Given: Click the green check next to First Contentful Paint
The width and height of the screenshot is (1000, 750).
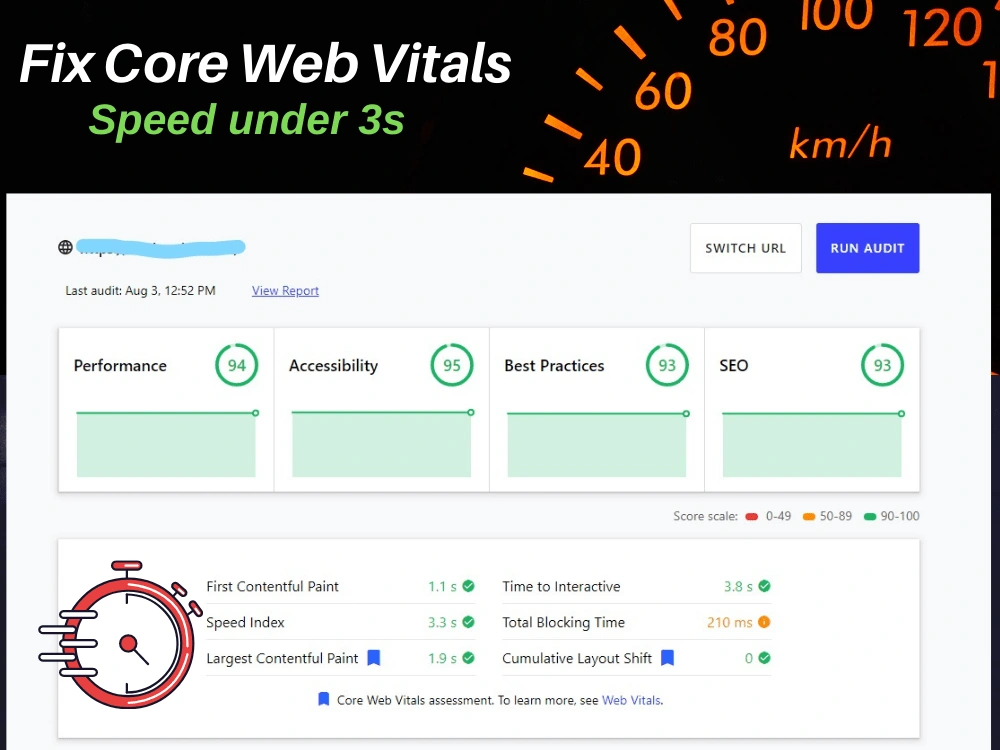Looking at the screenshot, I should click(x=468, y=586).
